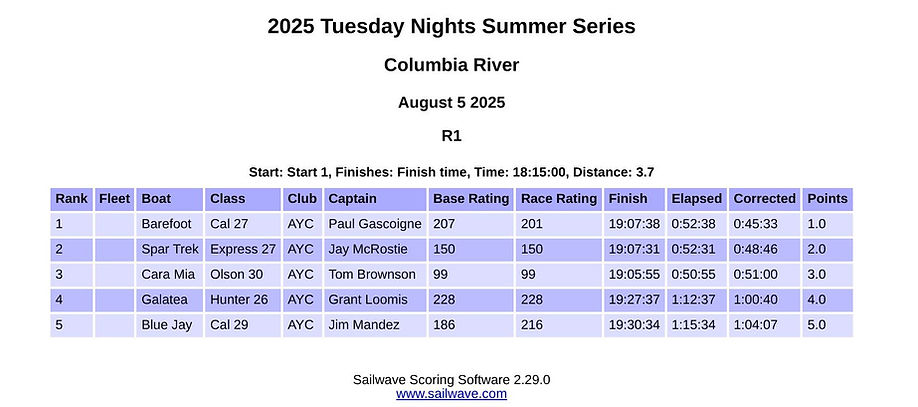Screen dimensions: 918x407
Task: Select the Blue Jay boat cell
Action: coord(166,325)
